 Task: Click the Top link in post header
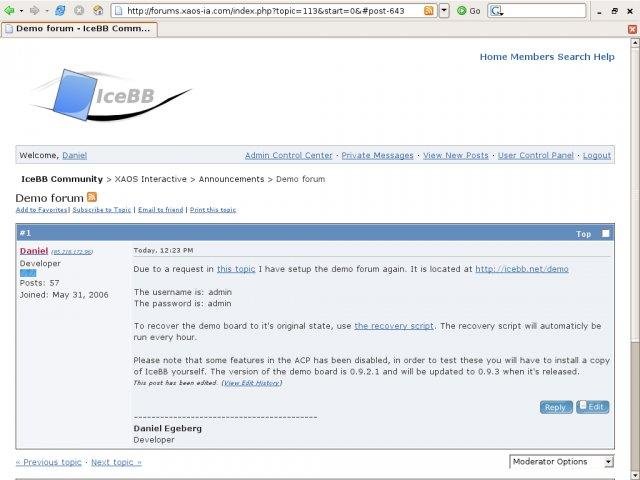(x=583, y=234)
